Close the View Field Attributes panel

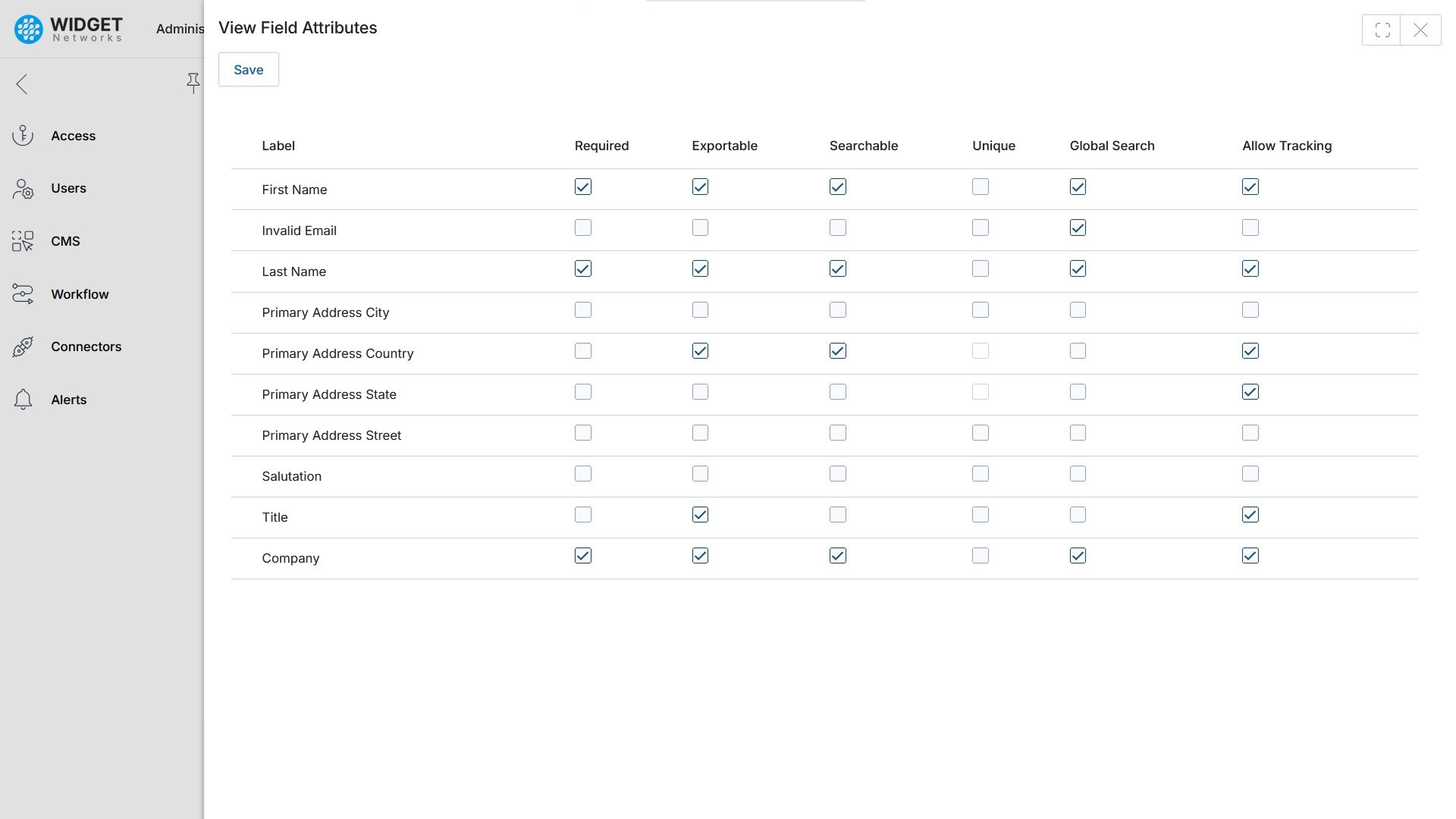click(1420, 30)
